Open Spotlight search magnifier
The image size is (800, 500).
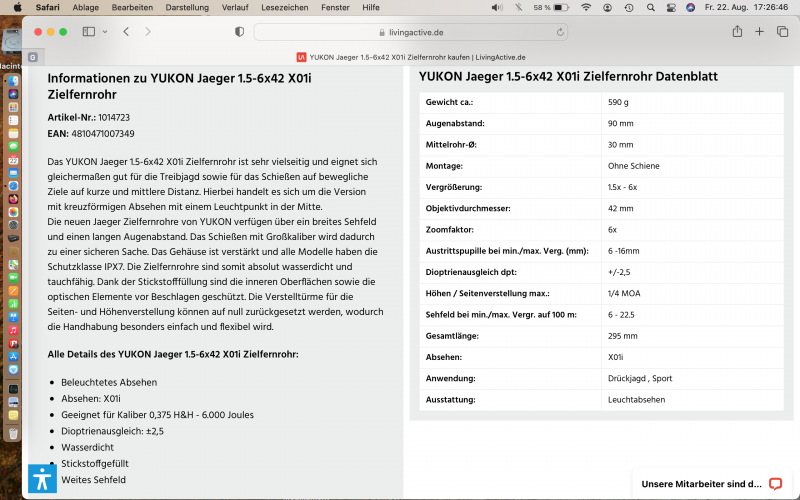pyautogui.click(x=651, y=7)
